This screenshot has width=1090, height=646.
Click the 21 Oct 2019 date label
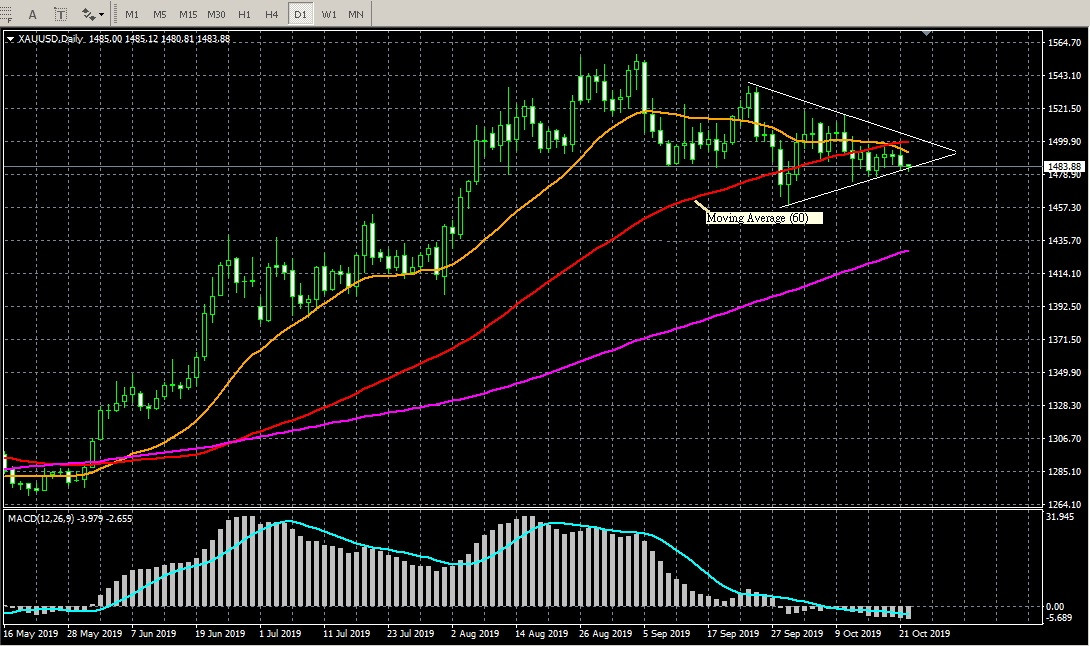925,633
